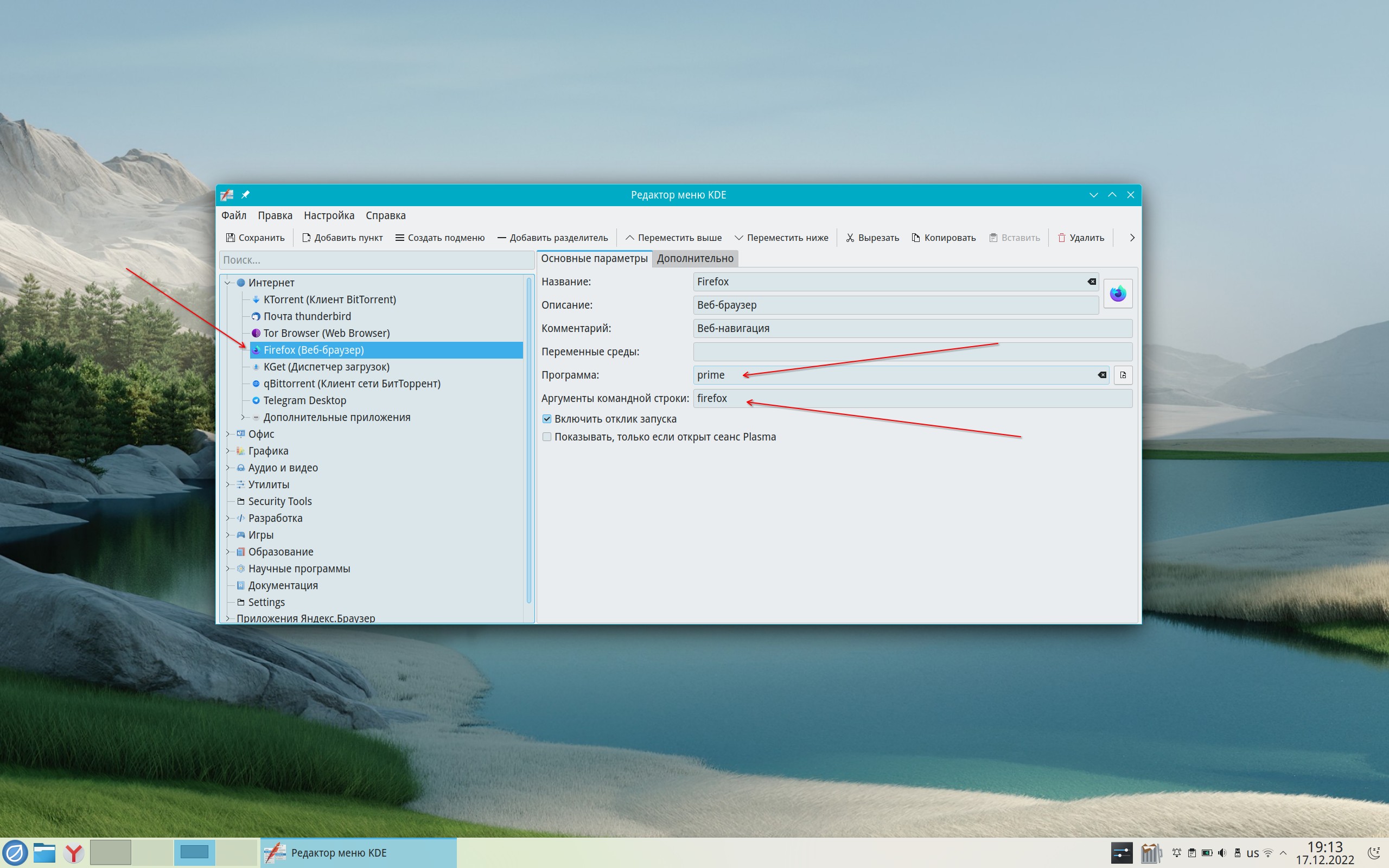Expand the Дополнительные приложения submenu
Viewport: 1389px width, 868px height.
click(x=243, y=417)
